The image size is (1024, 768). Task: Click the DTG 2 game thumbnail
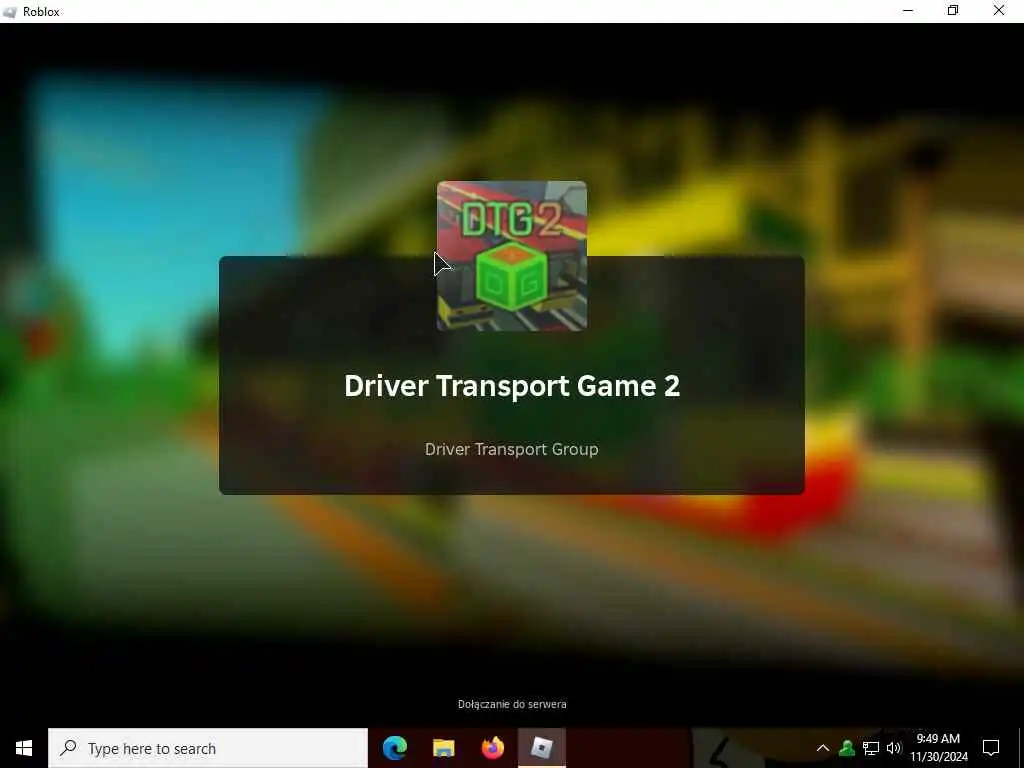(x=512, y=256)
